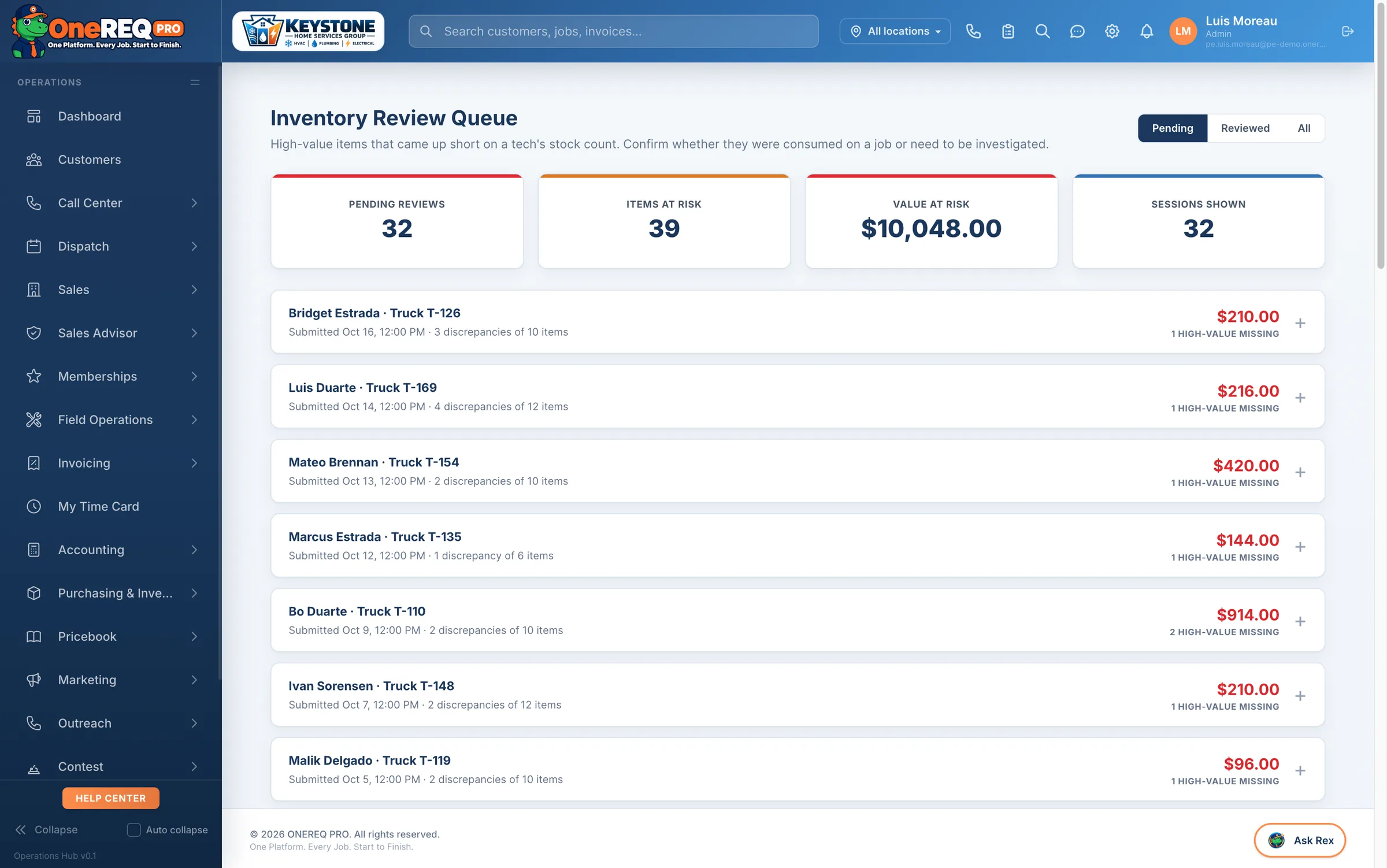The height and width of the screenshot is (868, 1387).
Task: Expand the Accounting submenu chevron
Action: pyautogui.click(x=194, y=550)
